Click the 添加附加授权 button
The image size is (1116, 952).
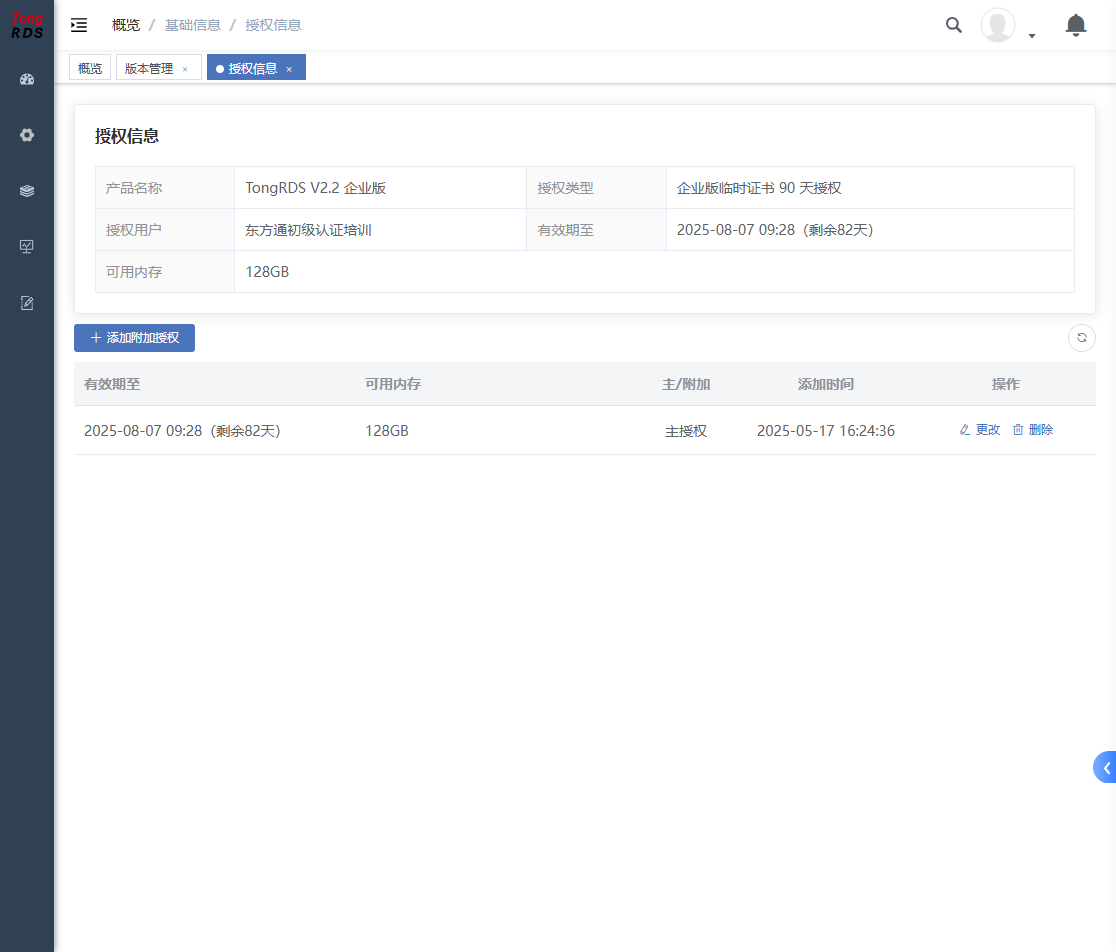pos(135,338)
